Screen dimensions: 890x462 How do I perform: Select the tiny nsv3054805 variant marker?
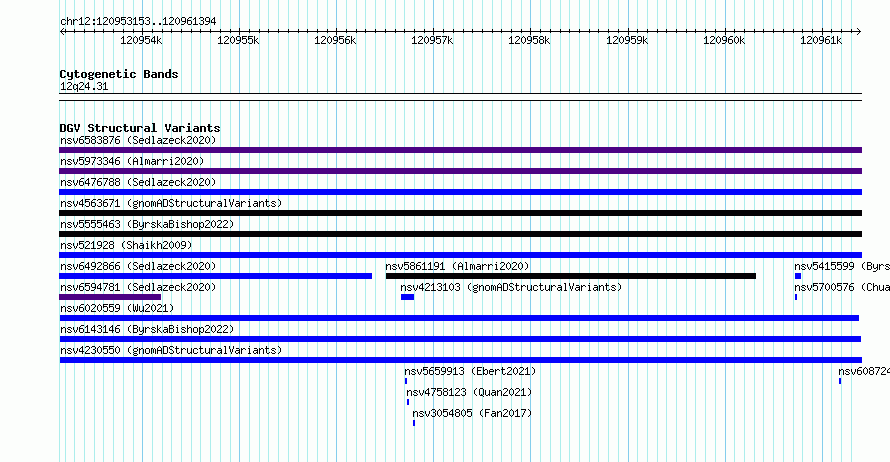414,423
